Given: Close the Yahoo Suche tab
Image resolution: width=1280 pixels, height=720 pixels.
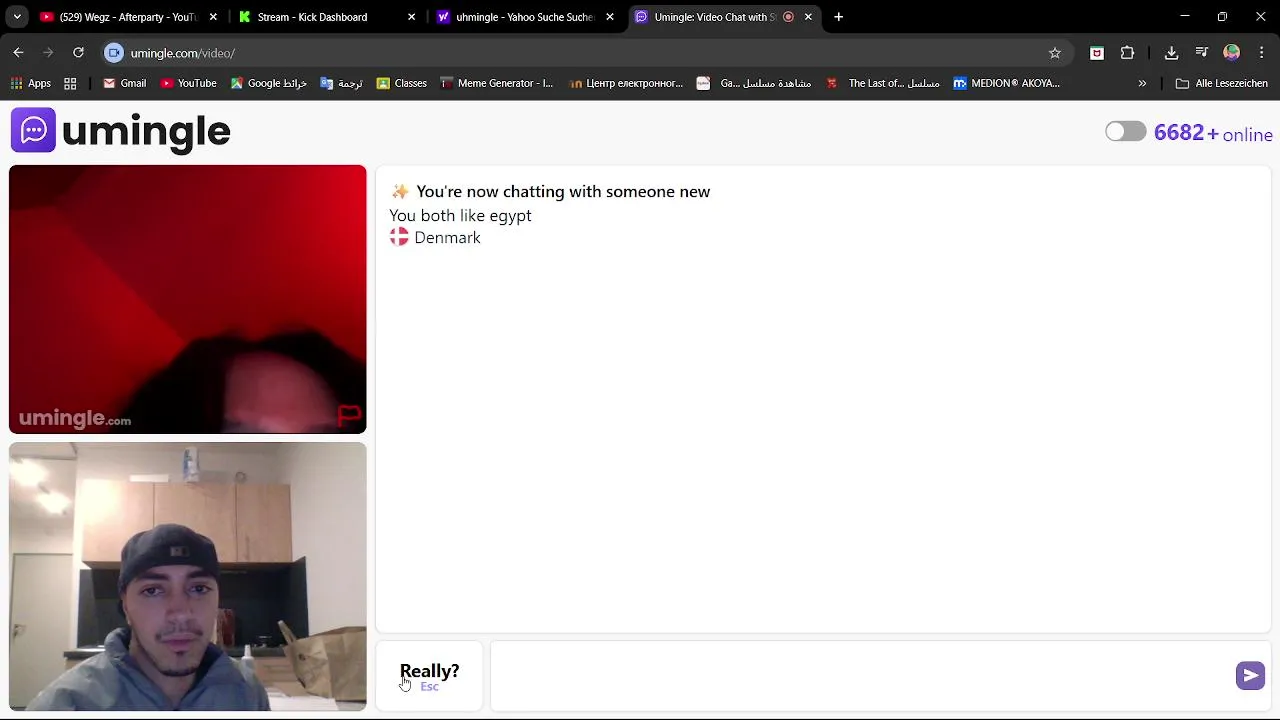Looking at the screenshot, I should point(610,17).
